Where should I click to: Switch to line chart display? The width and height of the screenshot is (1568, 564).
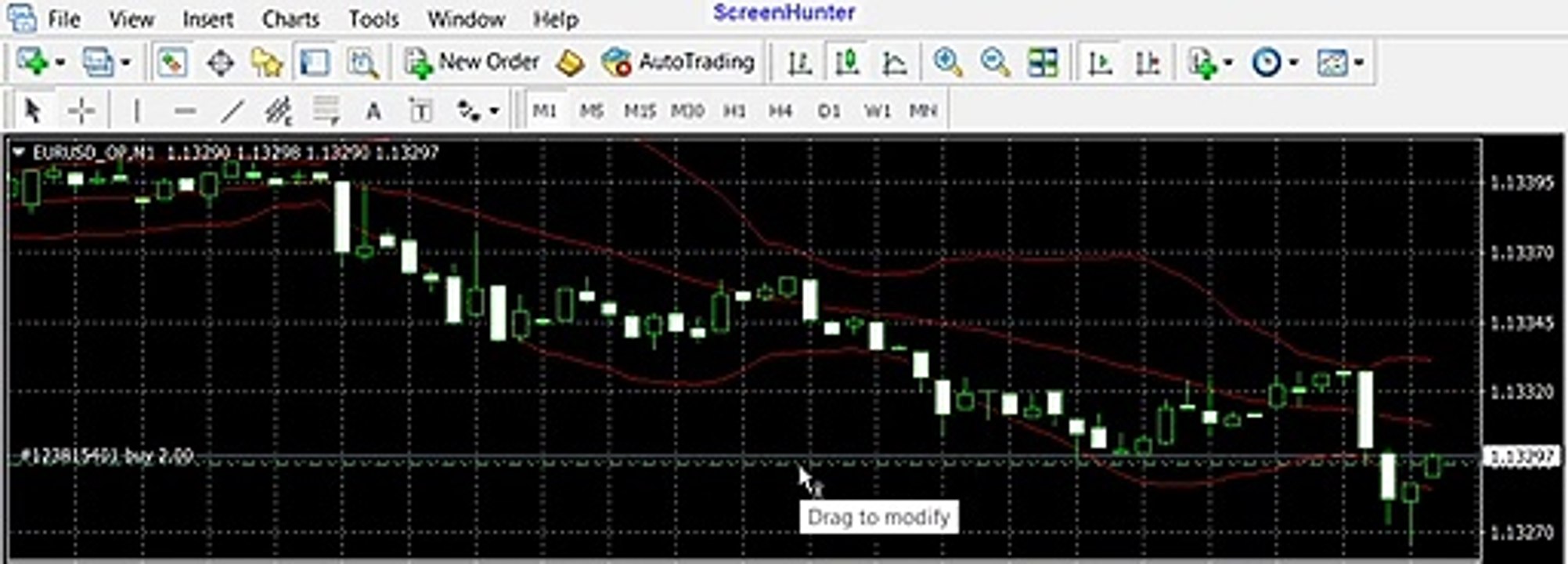click(x=894, y=62)
